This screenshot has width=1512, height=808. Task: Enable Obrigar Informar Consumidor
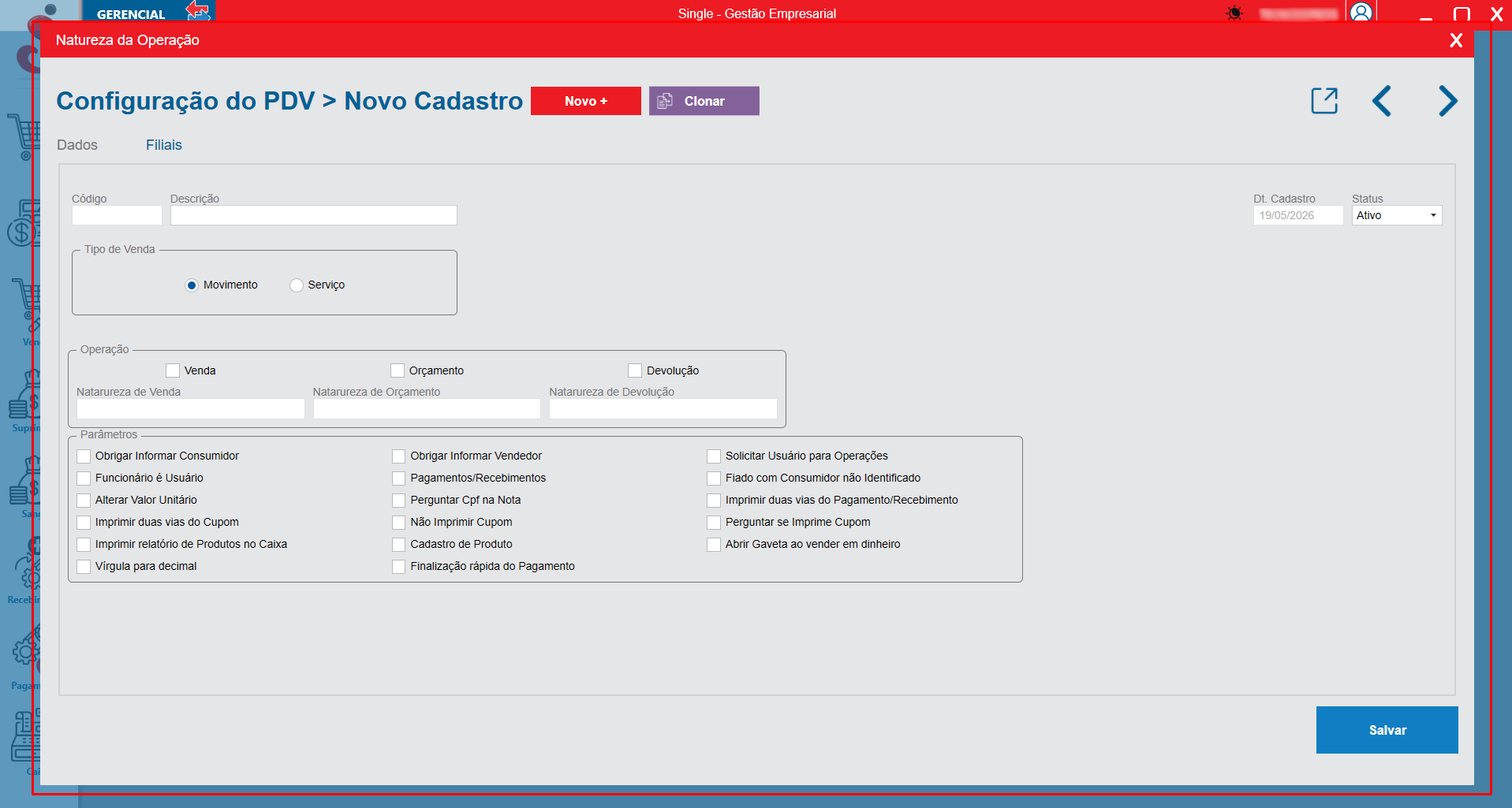84,456
